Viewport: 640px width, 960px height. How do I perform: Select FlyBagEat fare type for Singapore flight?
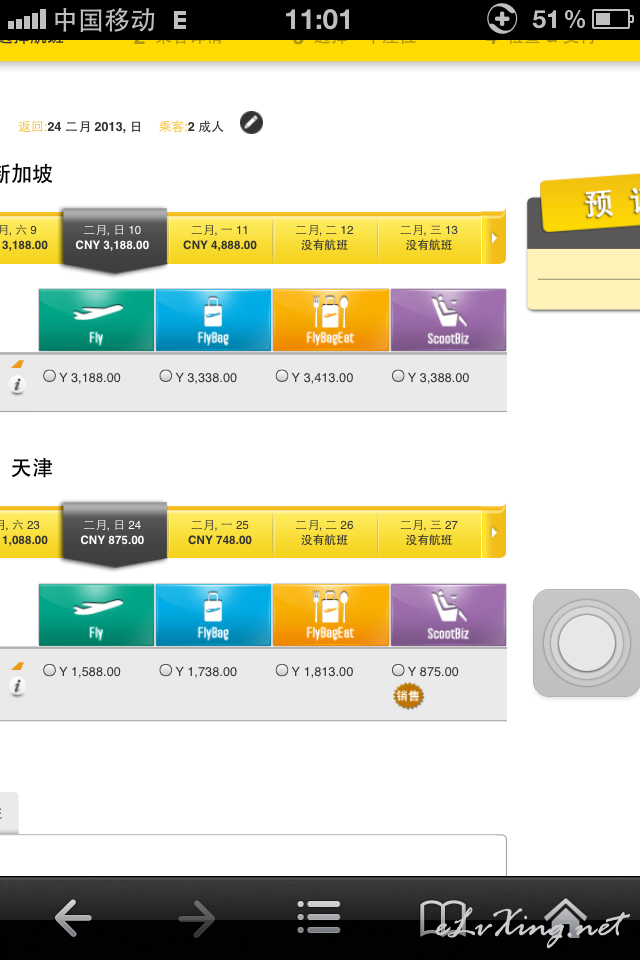(331, 320)
